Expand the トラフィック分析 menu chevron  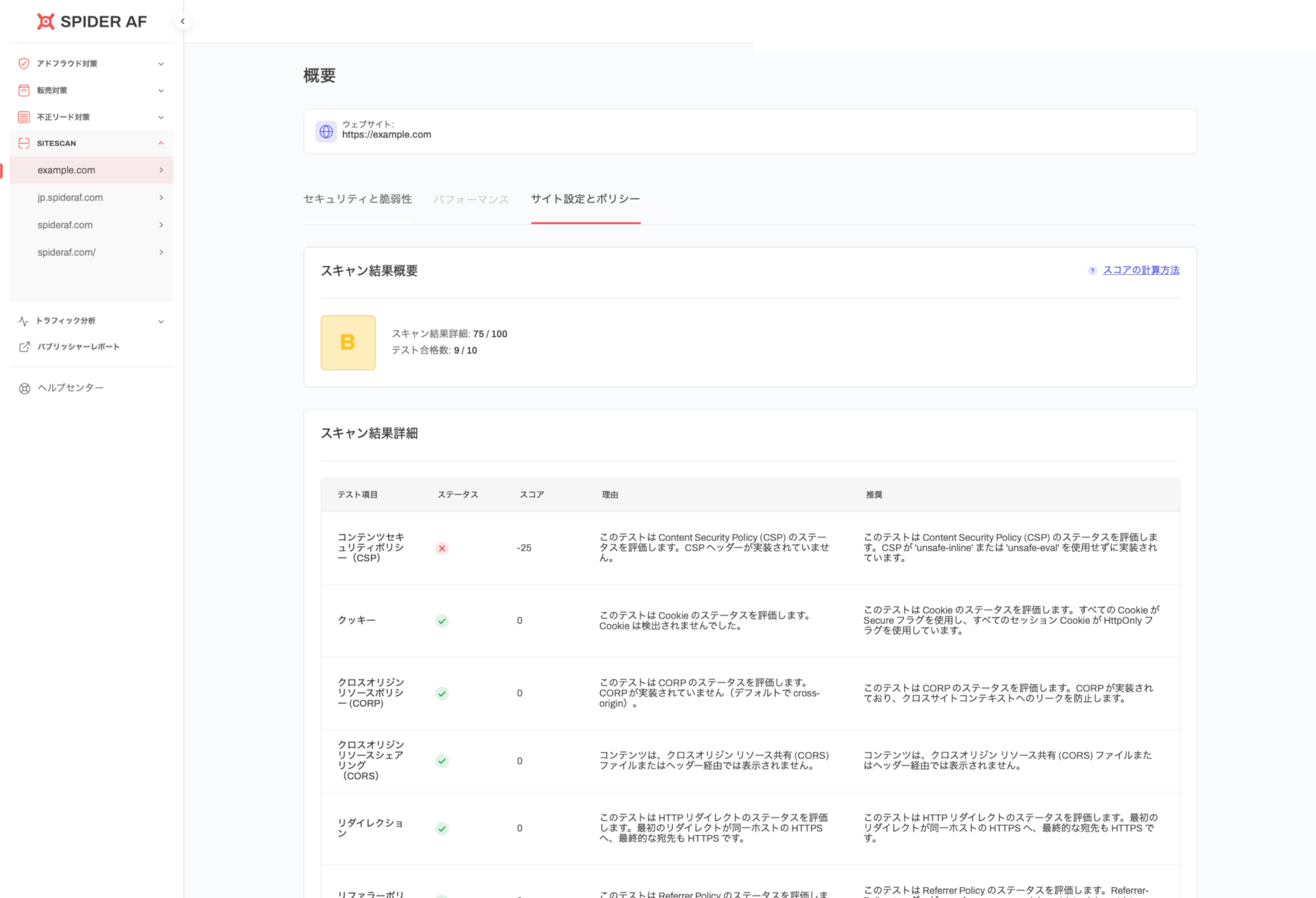161,321
